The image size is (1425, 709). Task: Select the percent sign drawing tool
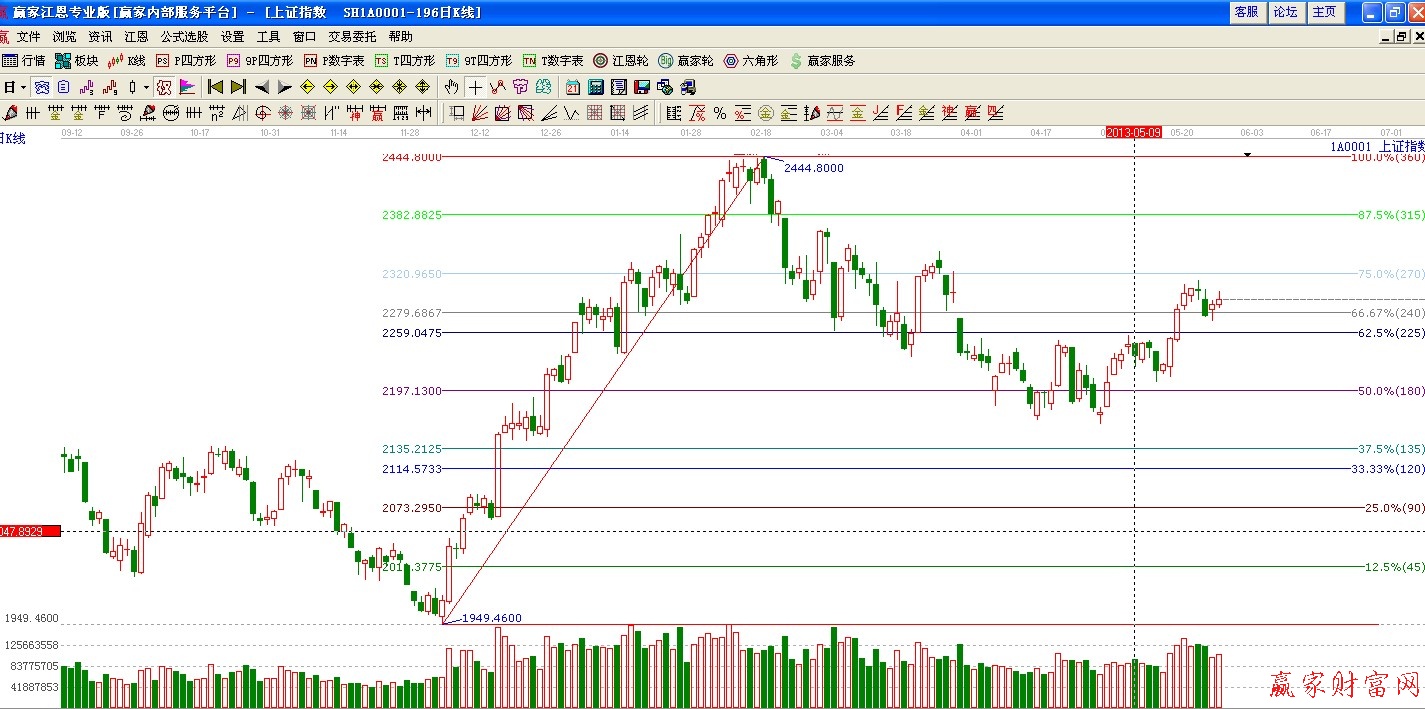720,113
